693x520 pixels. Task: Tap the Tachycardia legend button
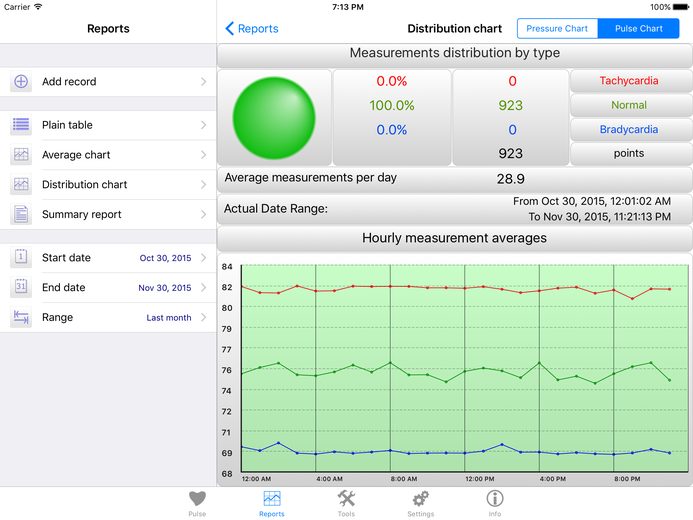point(629,81)
